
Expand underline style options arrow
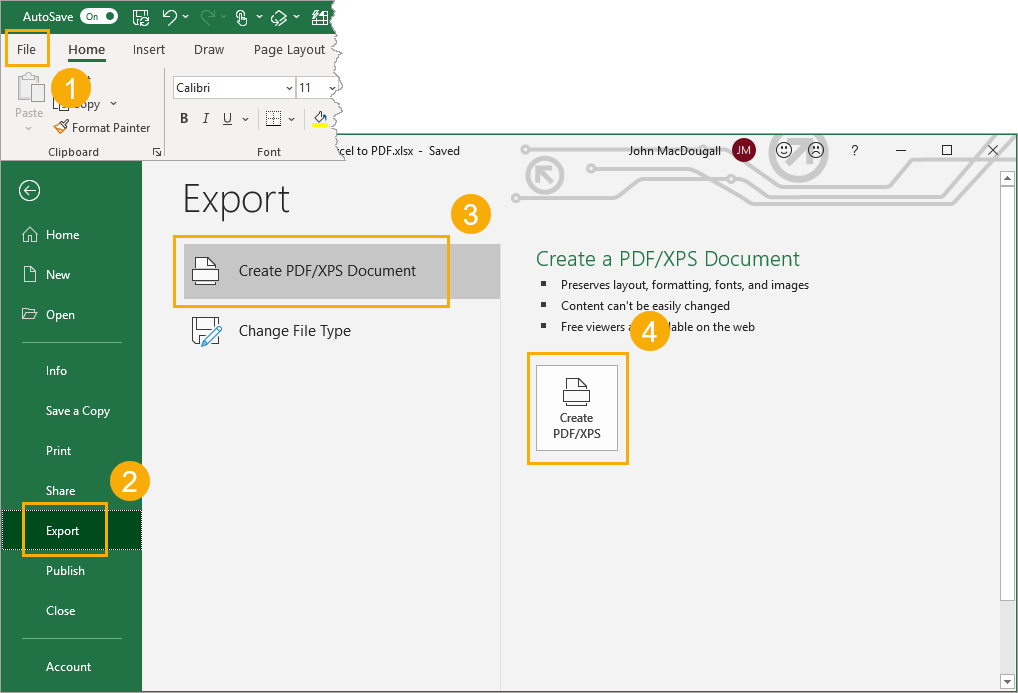click(x=245, y=119)
